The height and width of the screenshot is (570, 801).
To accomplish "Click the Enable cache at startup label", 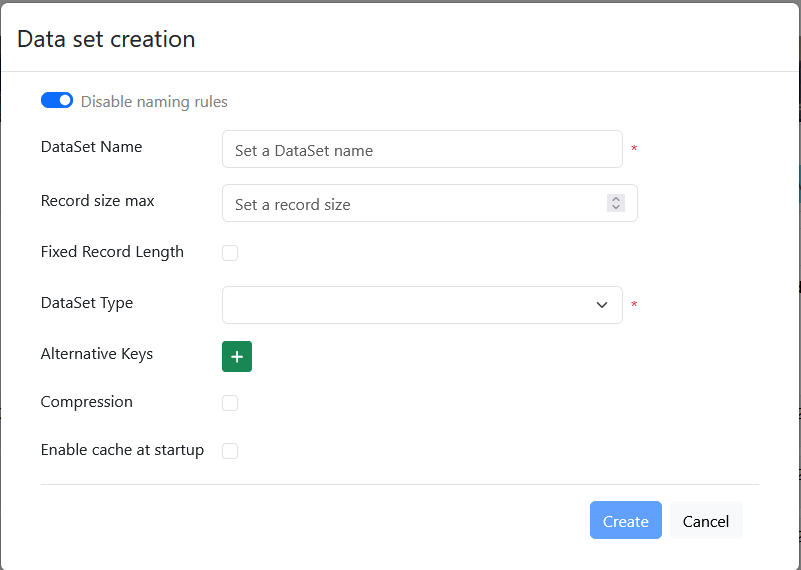I will click(122, 450).
